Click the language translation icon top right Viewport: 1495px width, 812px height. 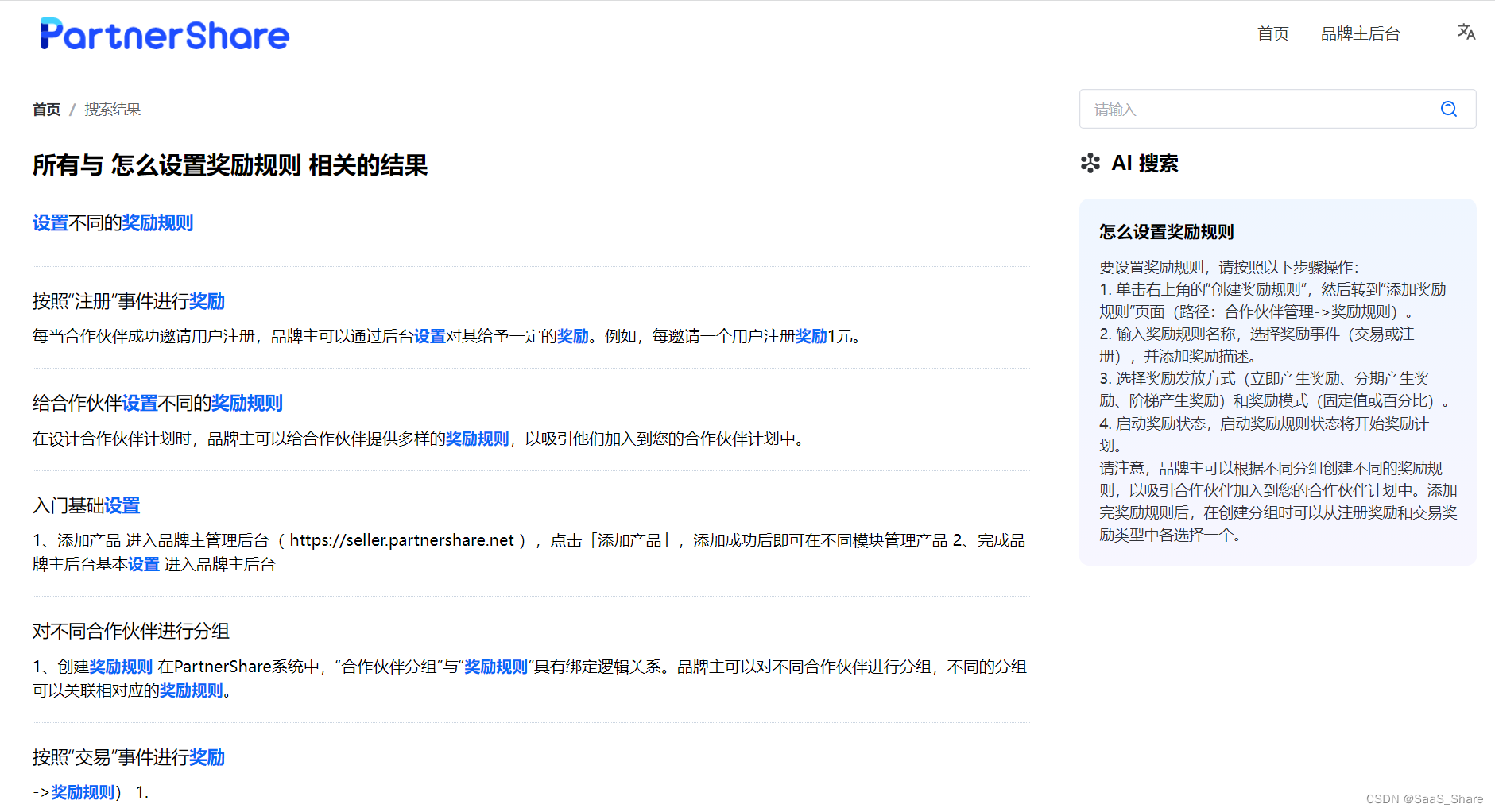pos(1466,32)
